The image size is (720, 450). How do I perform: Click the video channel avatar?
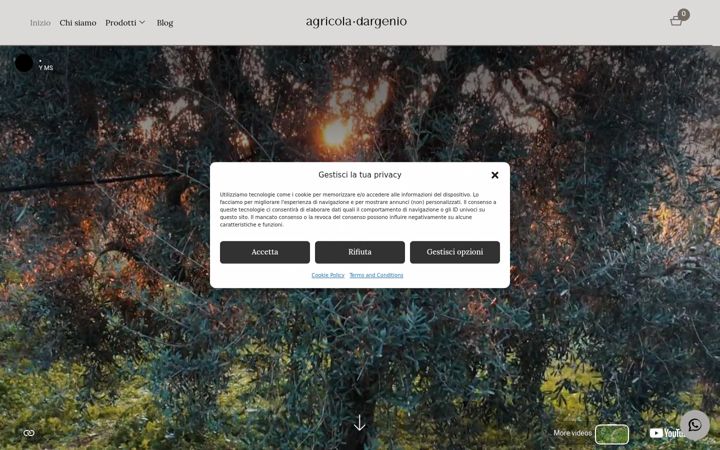(24, 63)
